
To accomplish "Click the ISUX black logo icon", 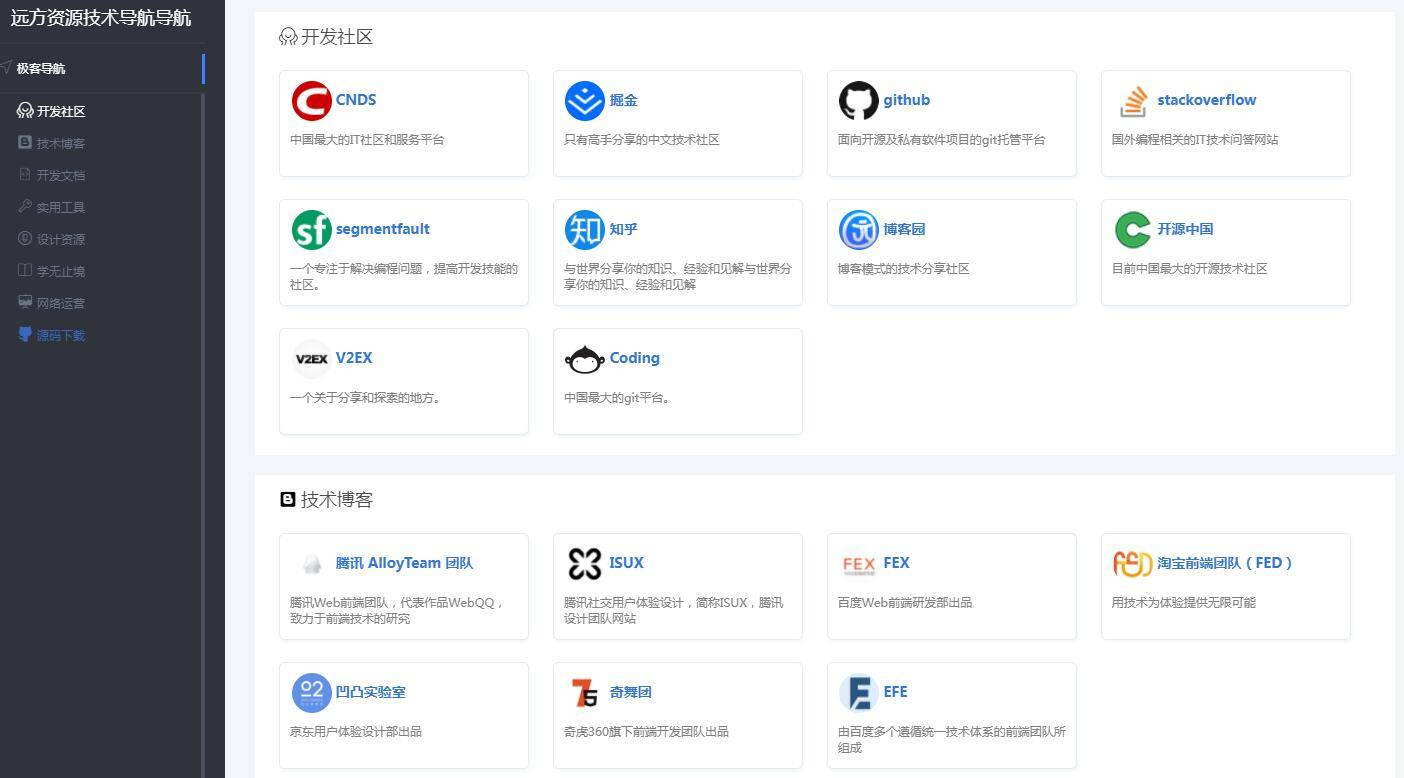I will (585, 564).
